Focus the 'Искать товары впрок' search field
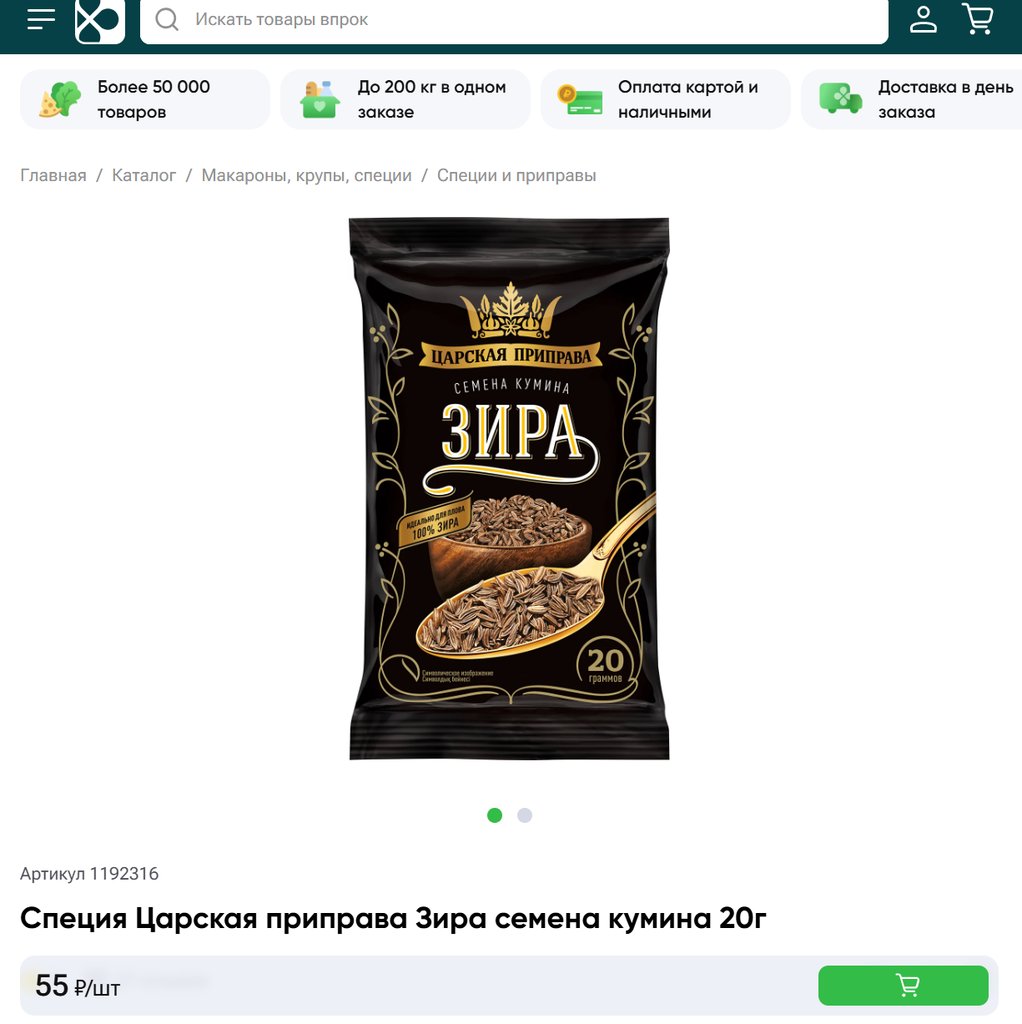This screenshot has width=1022, height=1024. (x=514, y=20)
